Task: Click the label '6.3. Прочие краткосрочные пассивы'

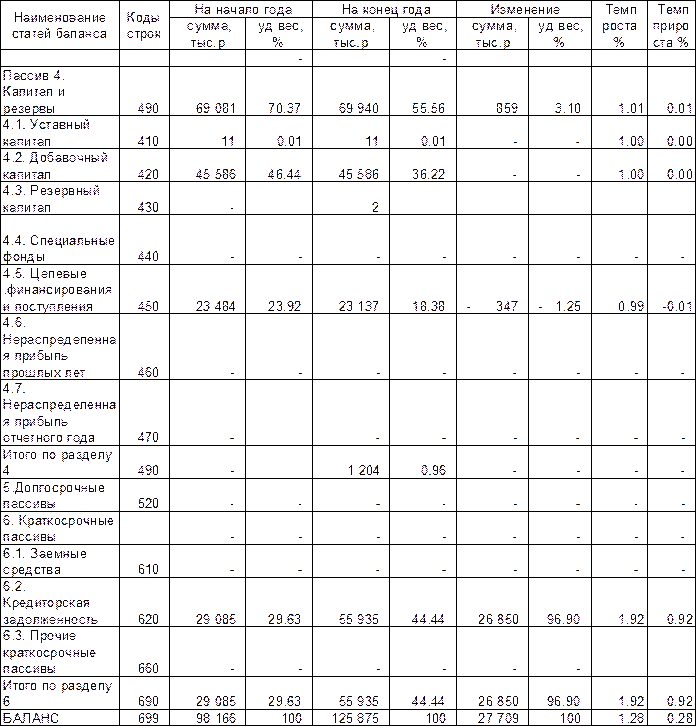Action: coord(49,652)
